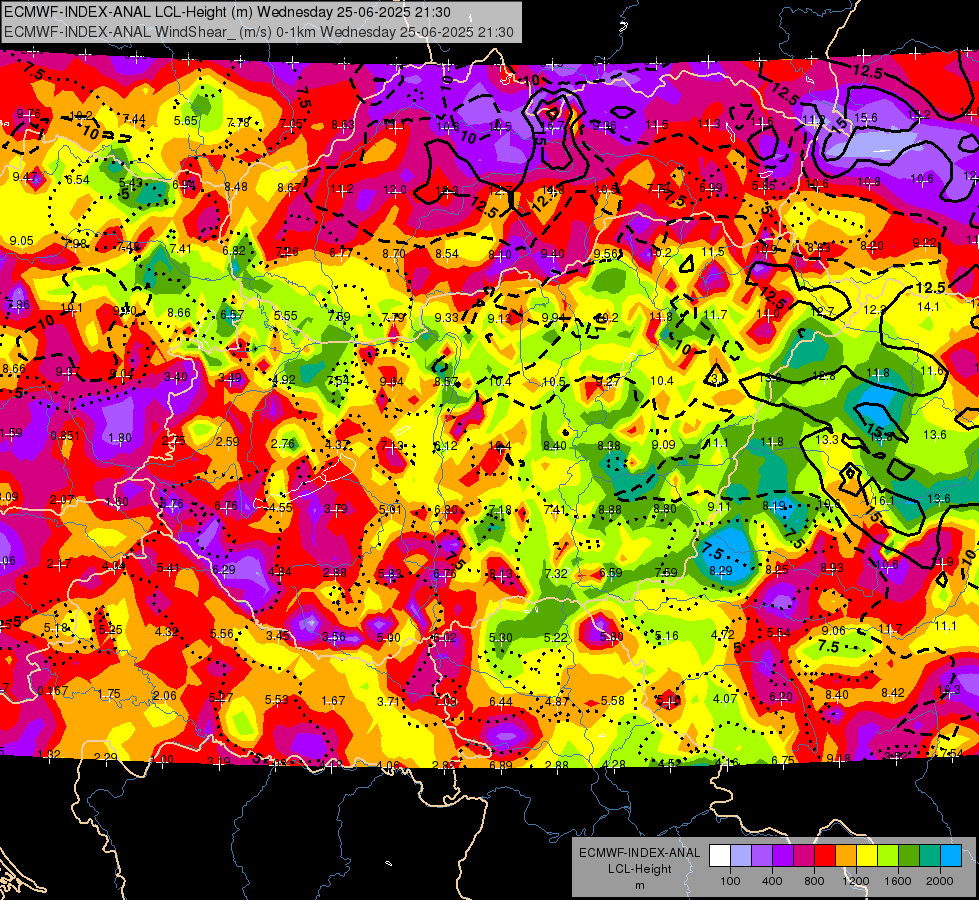Click the legend label '100'
Viewport: 979px width, 900px height.
pos(730,881)
